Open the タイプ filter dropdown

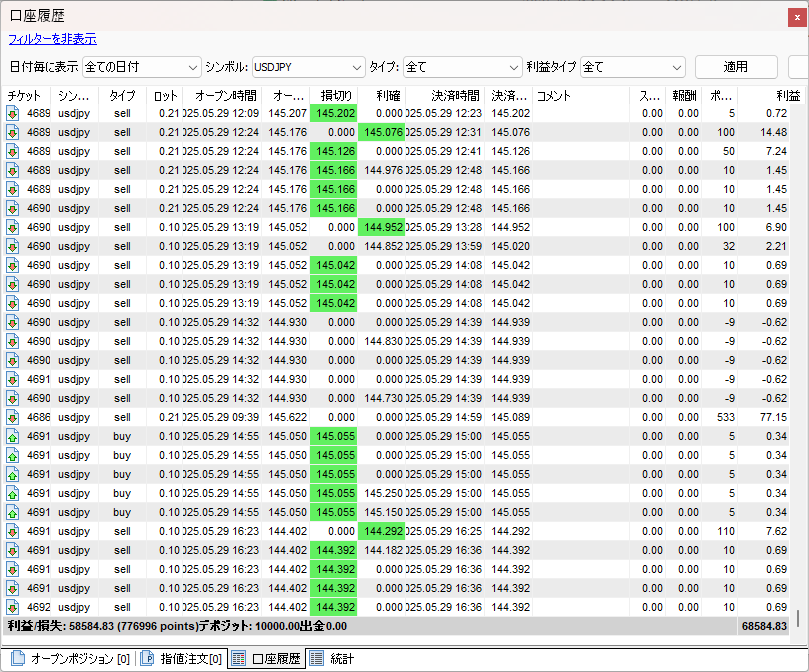click(462, 67)
